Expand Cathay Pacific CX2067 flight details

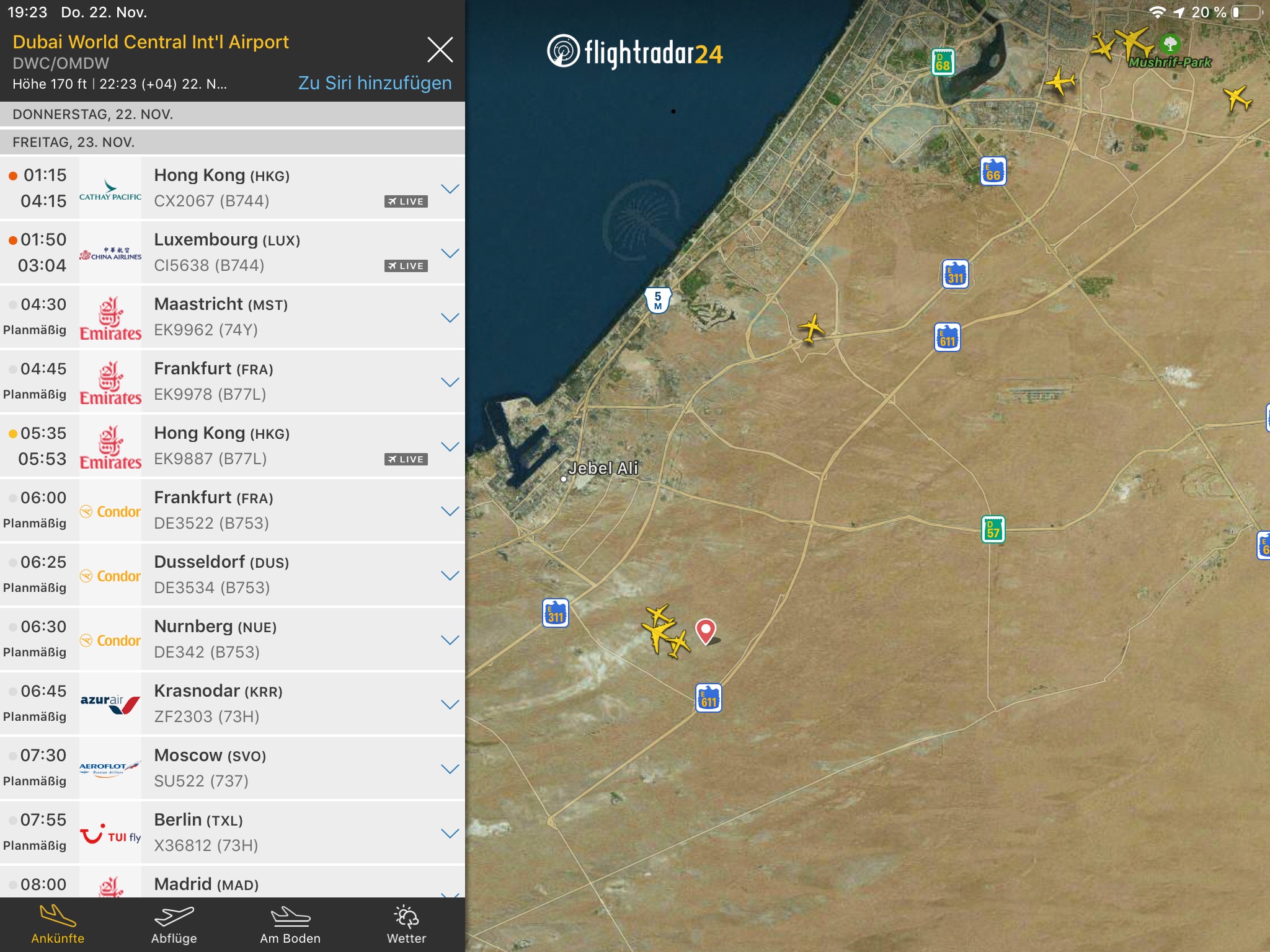[x=450, y=188]
